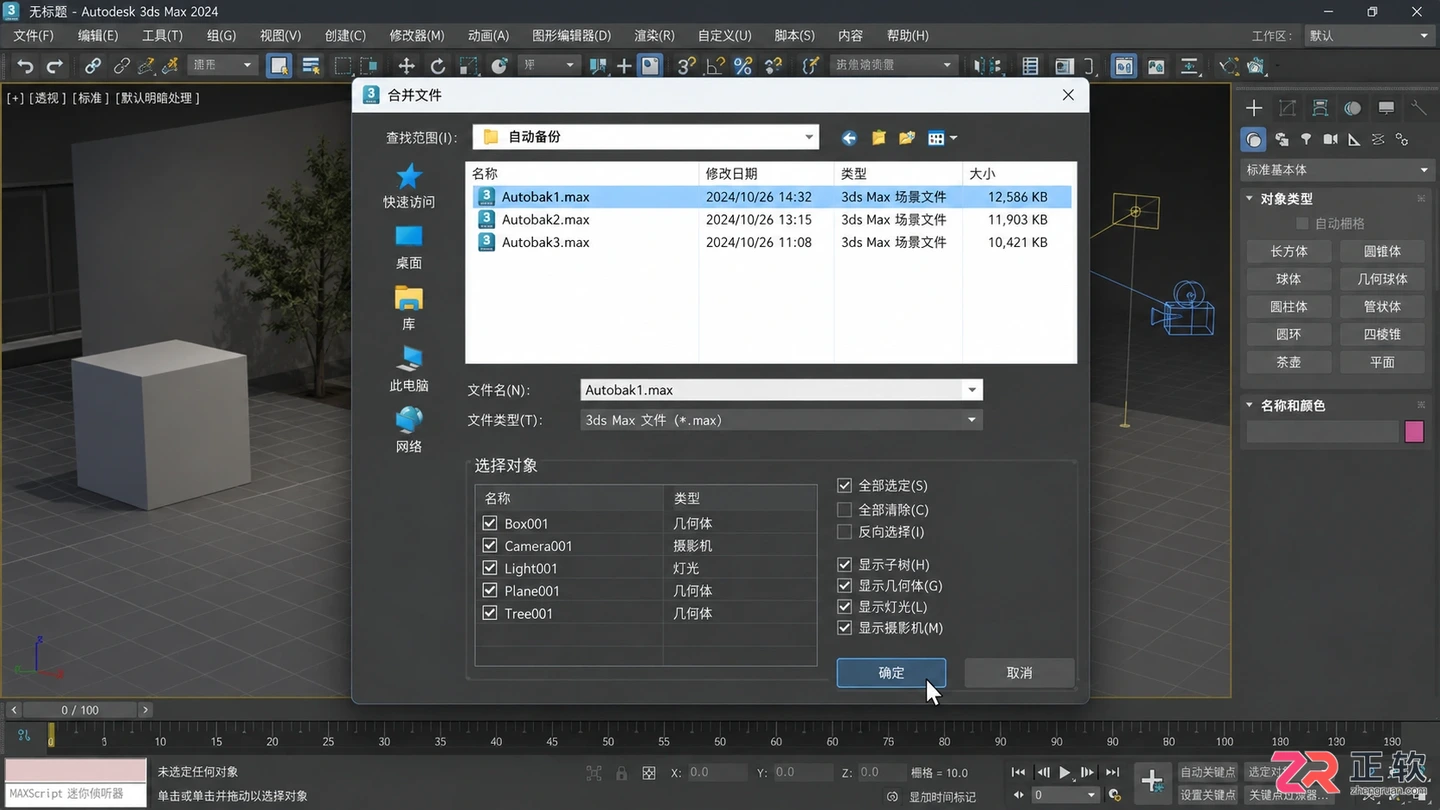
Task: Open the Hierarchy panel tab
Action: click(x=1320, y=108)
